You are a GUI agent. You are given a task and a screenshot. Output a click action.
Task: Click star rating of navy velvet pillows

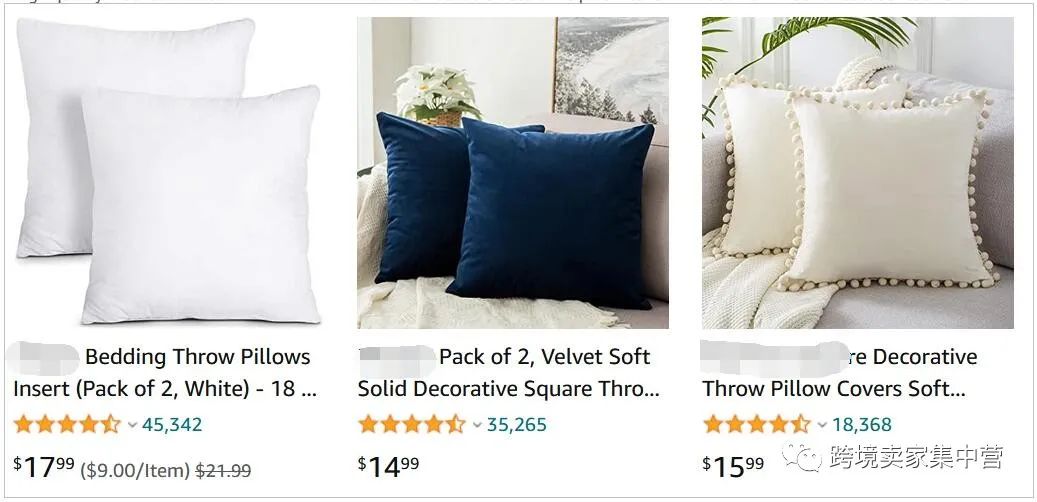coord(411,424)
